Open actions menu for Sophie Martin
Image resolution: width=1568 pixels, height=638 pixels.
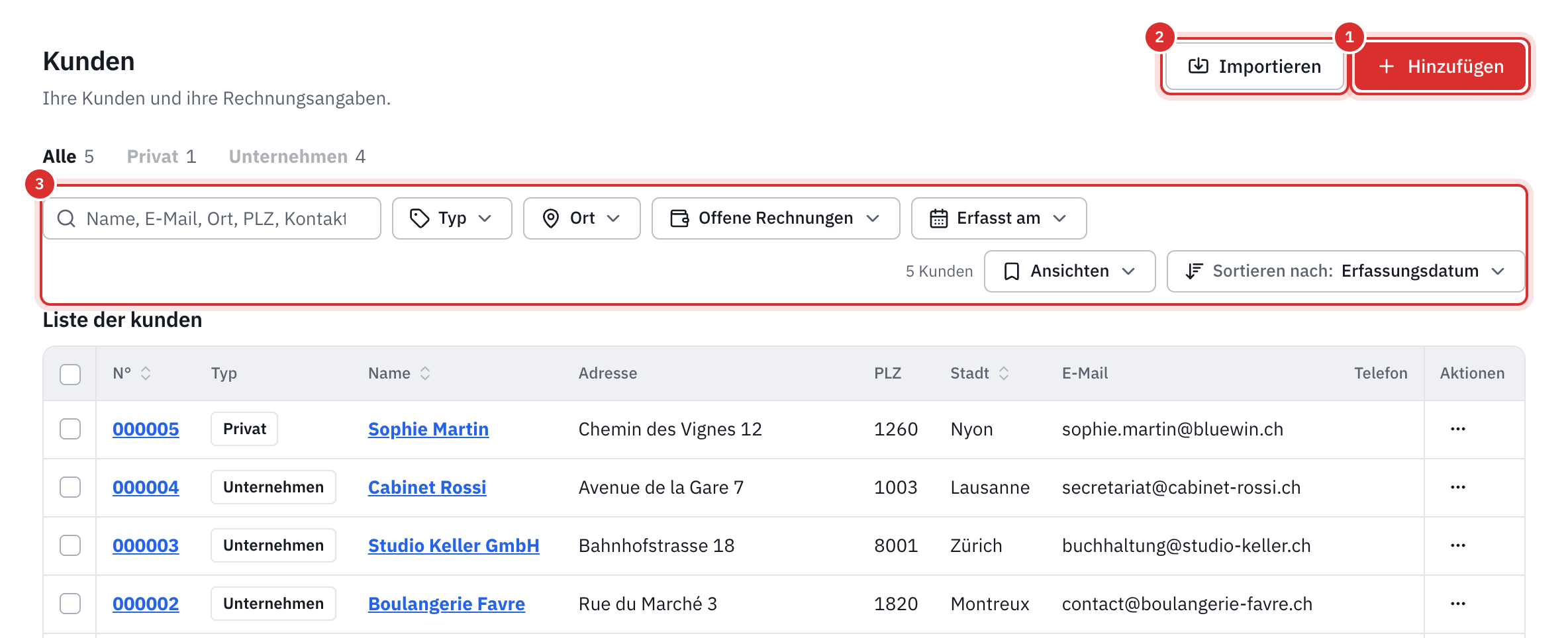(1457, 429)
